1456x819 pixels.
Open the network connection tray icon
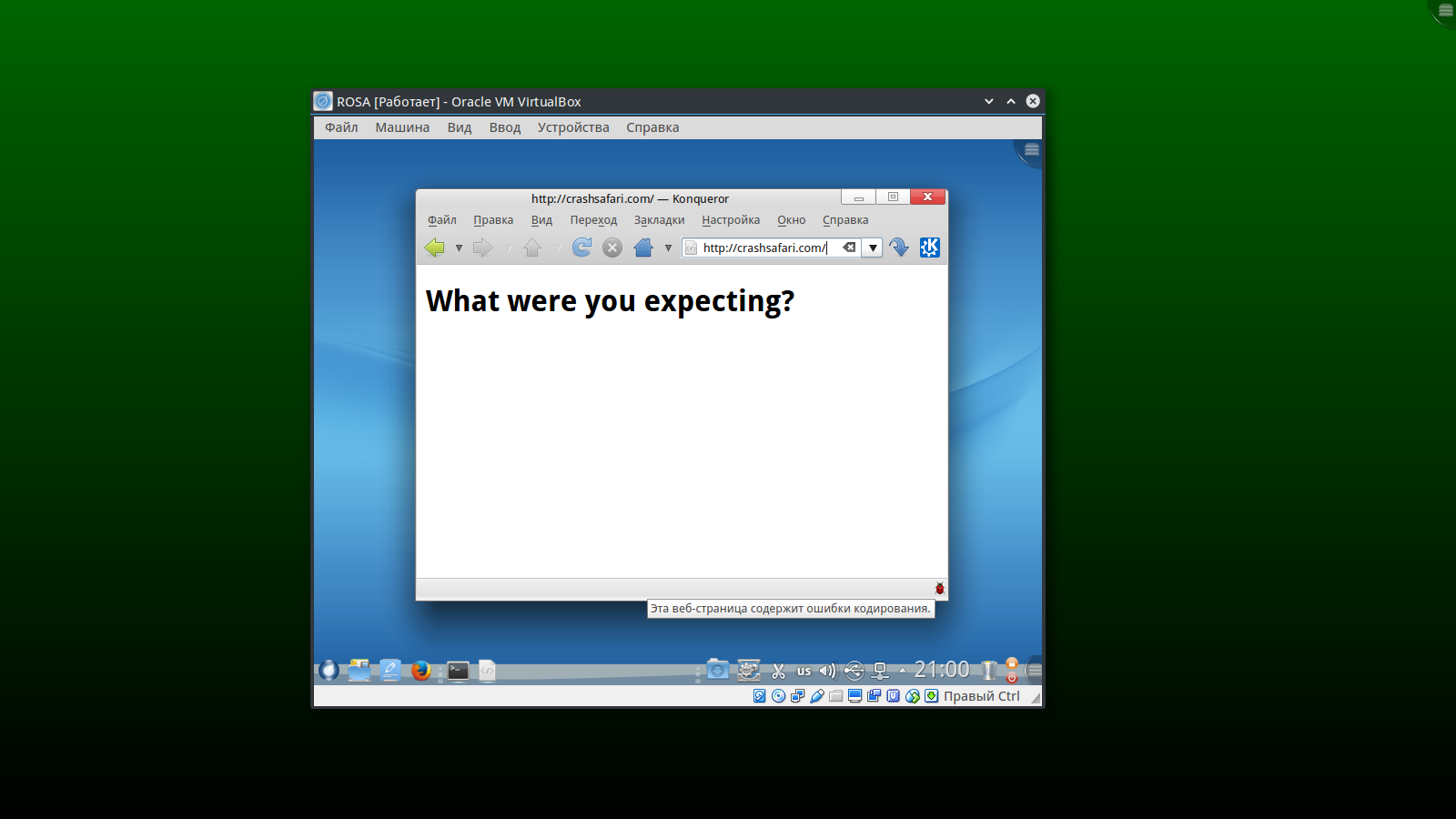(x=880, y=672)
